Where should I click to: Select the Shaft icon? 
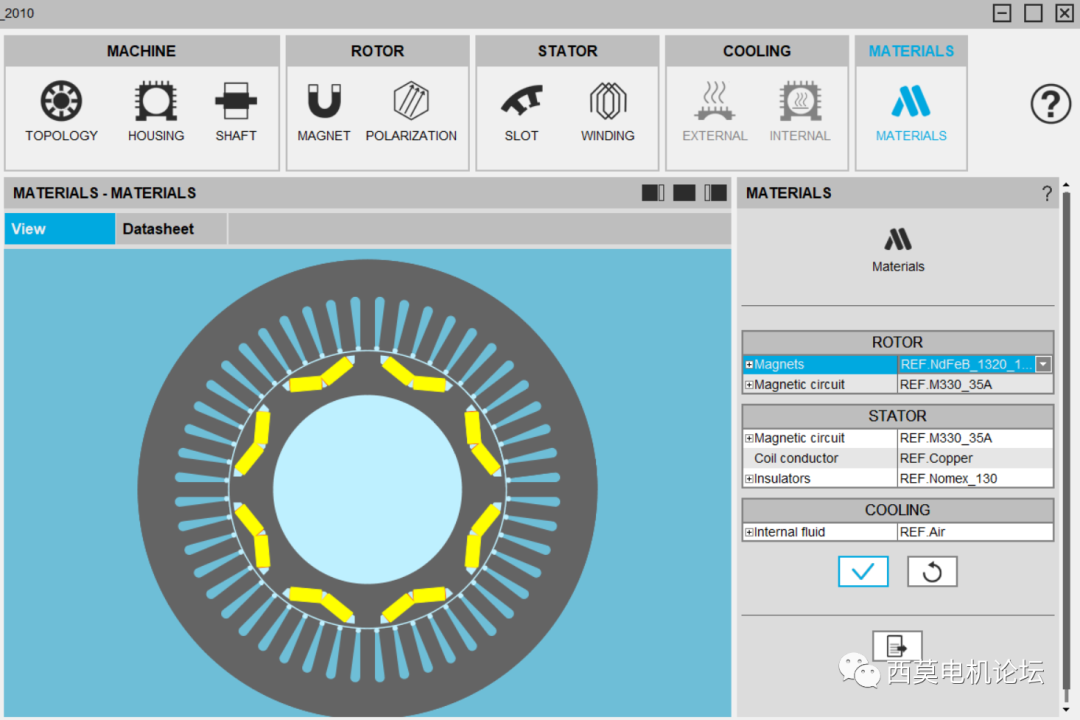point(236,111)
